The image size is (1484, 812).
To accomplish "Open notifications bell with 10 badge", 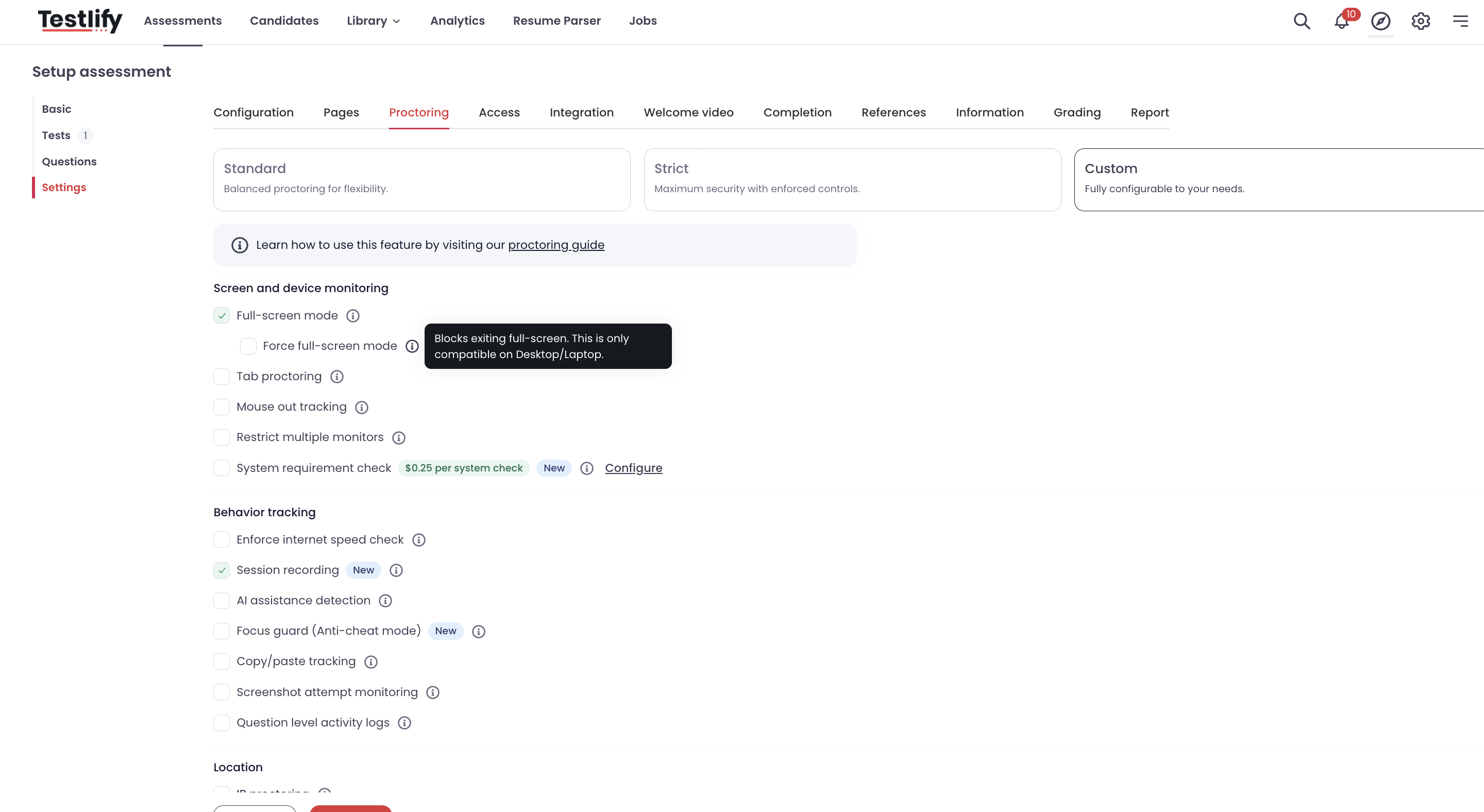I will click(1343, 21).
